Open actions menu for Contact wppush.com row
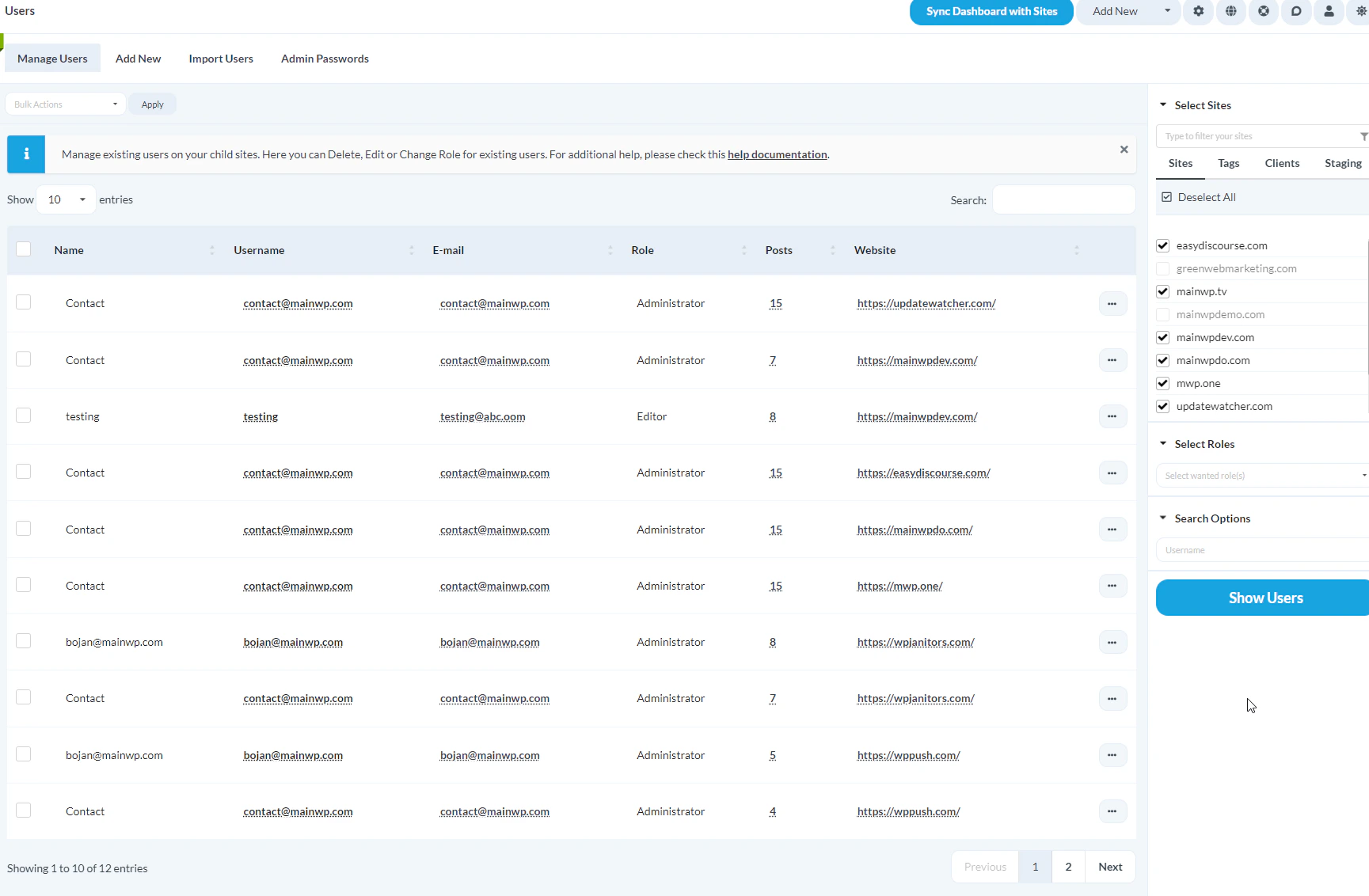The width and height of the screenshot is (1369, 896). click(1112, 811)
